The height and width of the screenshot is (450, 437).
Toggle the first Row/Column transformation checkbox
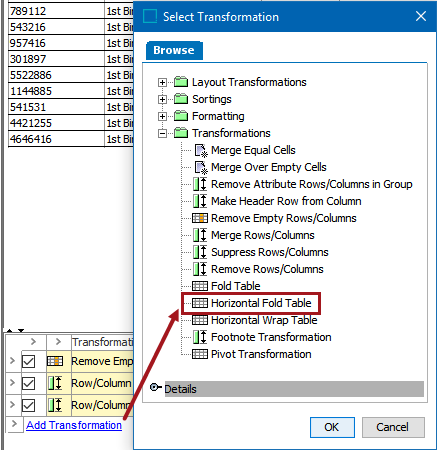[x=28, y=383]
